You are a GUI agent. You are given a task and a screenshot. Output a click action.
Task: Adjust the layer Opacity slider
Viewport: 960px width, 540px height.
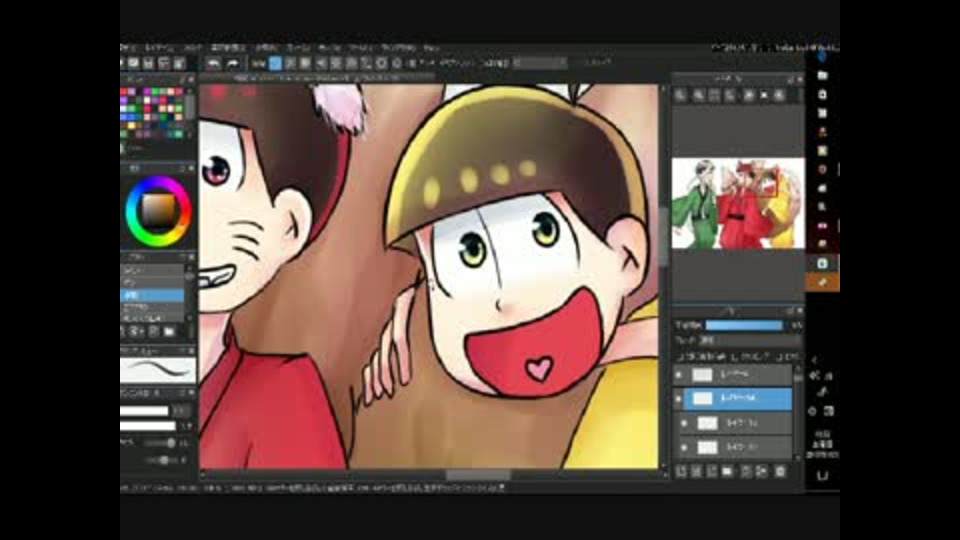744,325
